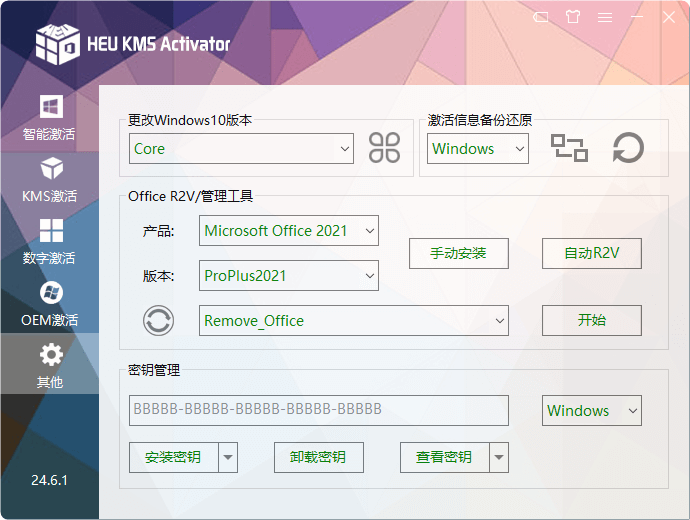Open the 智能激活 smart activation tab

[x=49, y=117]
